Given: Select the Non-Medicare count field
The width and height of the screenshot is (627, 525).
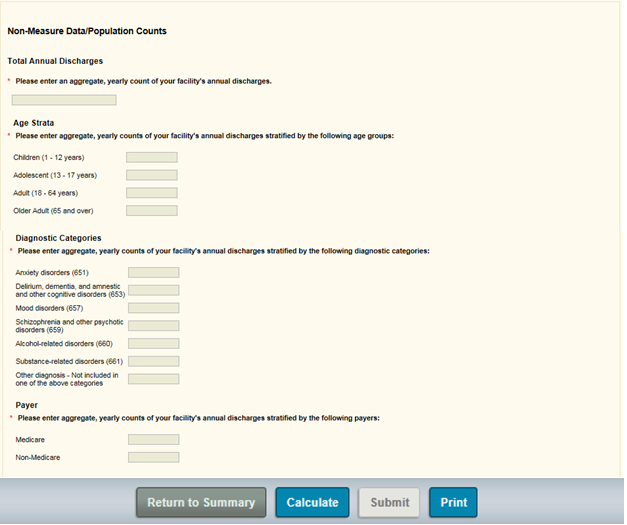Looking at the screenshot, I should 154,457.
